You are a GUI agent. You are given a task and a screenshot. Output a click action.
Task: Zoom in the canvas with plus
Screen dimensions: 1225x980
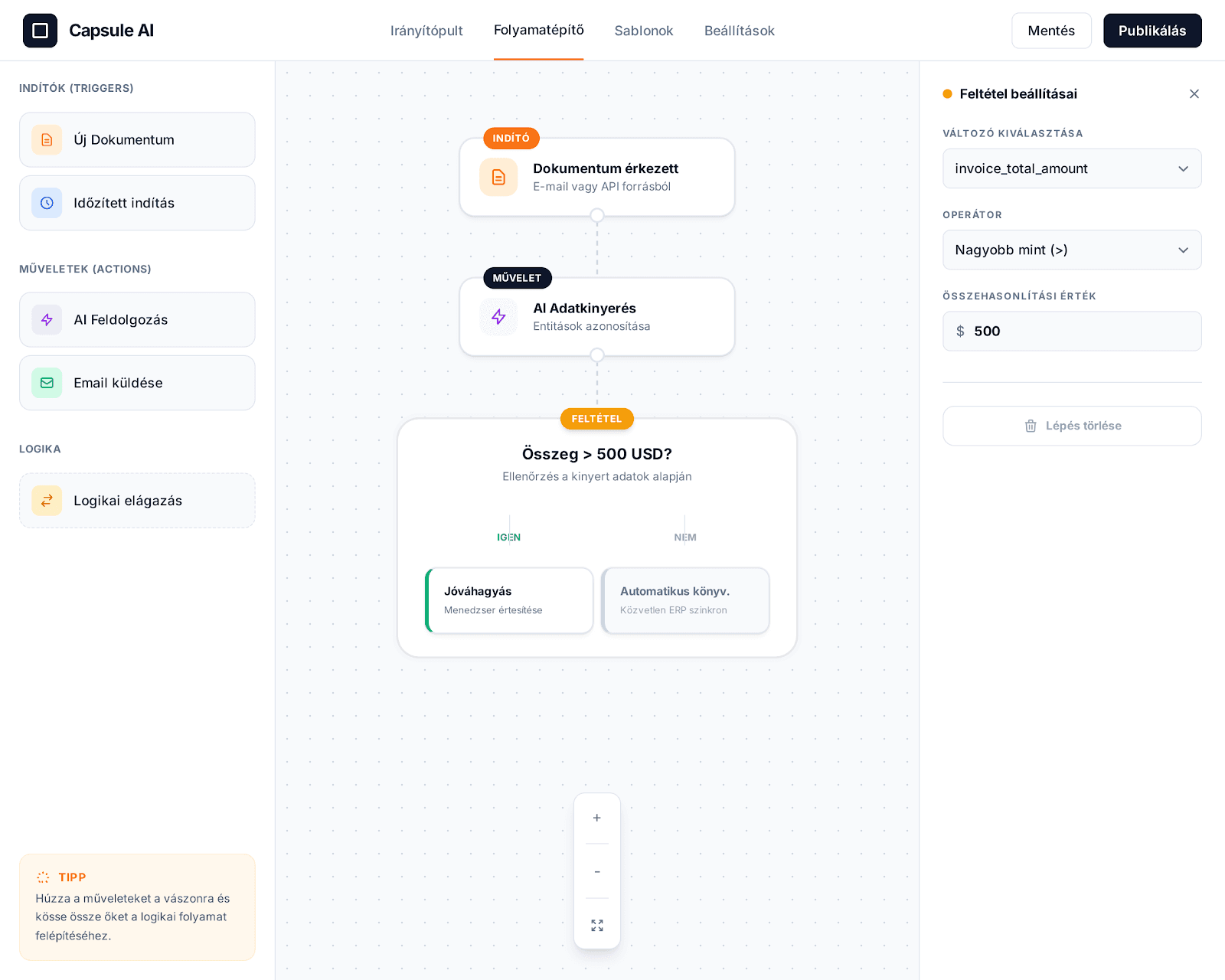597,818
